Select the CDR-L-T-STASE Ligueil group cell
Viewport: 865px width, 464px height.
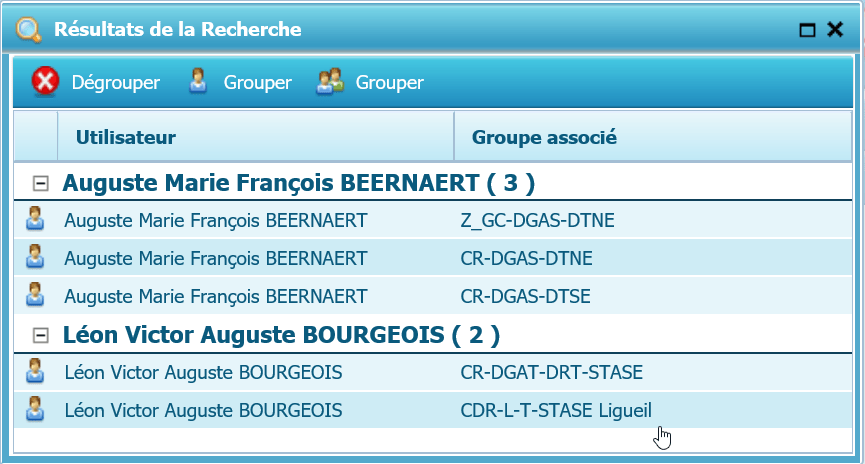point(557,410)
